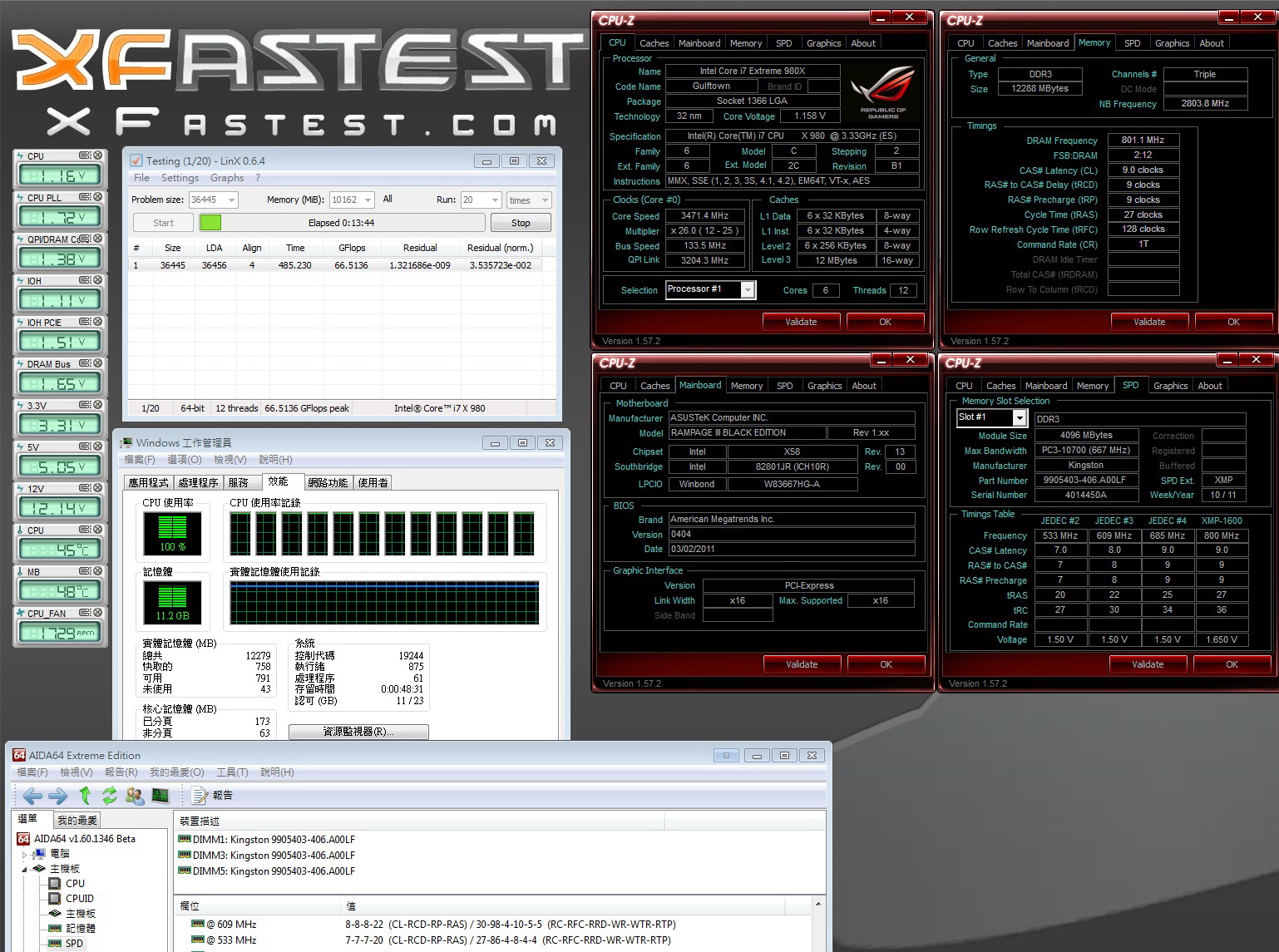Screen dimensions: 1279x952
Task: Click OK in CPU-Z Memory window
Action: click(x=1233, y=322)
